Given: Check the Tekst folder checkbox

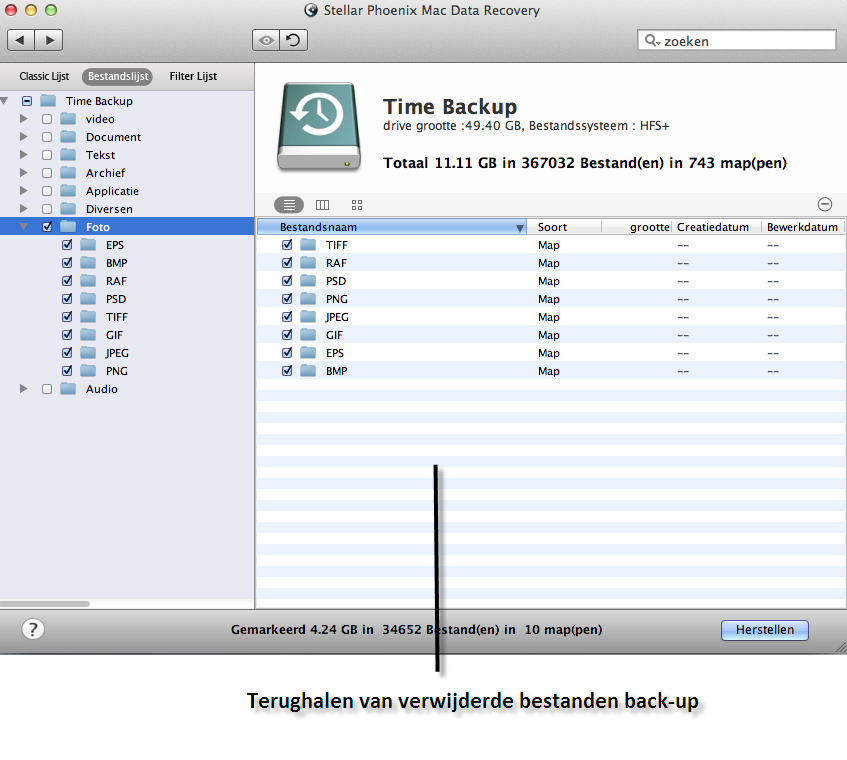Looking at the screenshot, I should 47,155.
